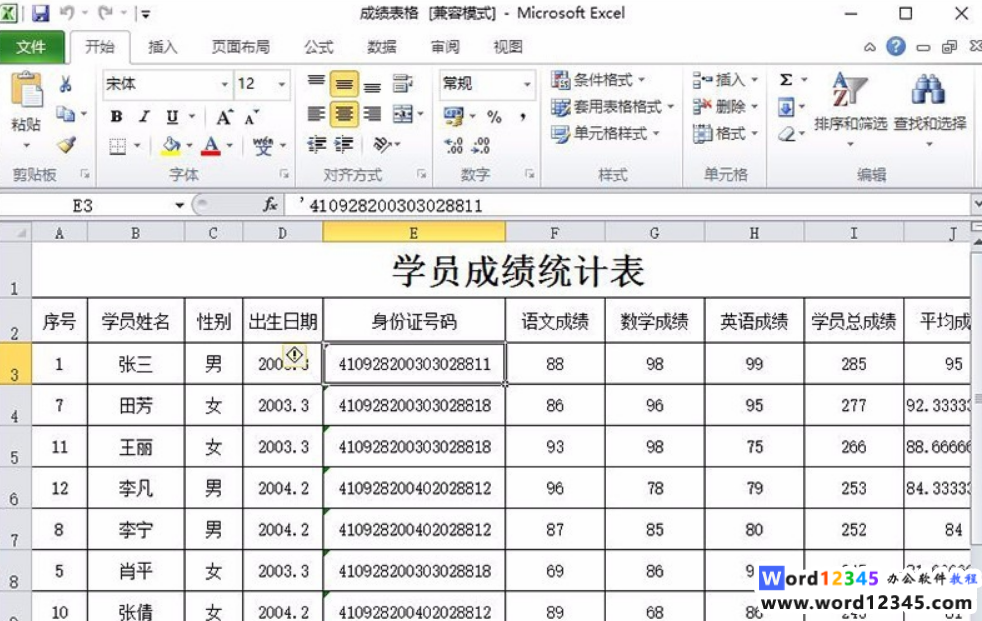Toggle Align Text Right
982x621 pixels.
coord(372,114)
